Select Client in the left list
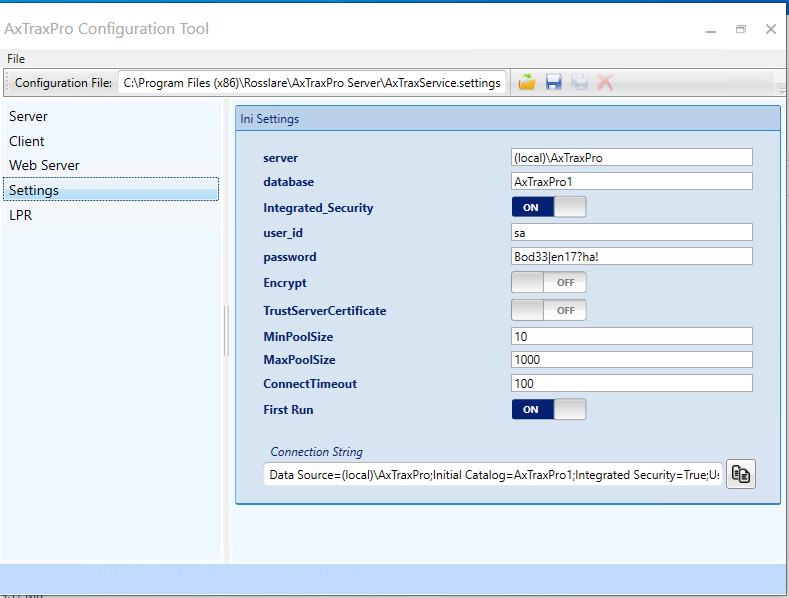 tap(111, 141)
